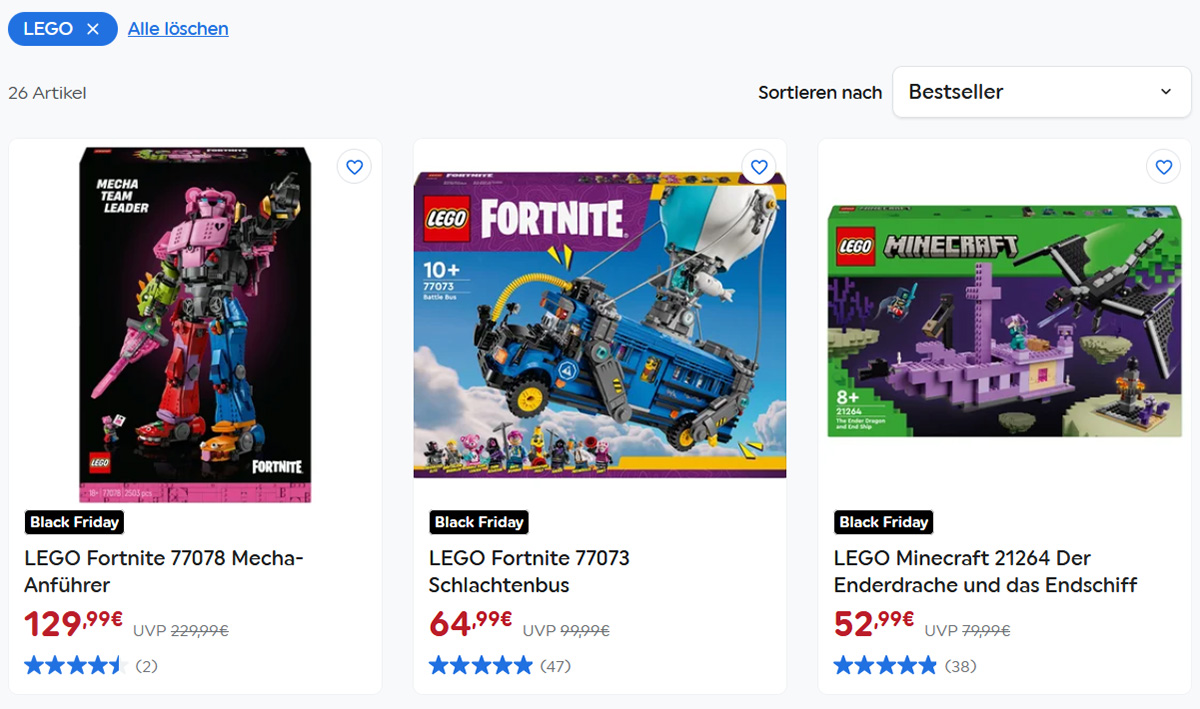
Task: Favorite the Mecha-Anführer set with heart icon
Action: pyautogui.click(x=354, y=166)
